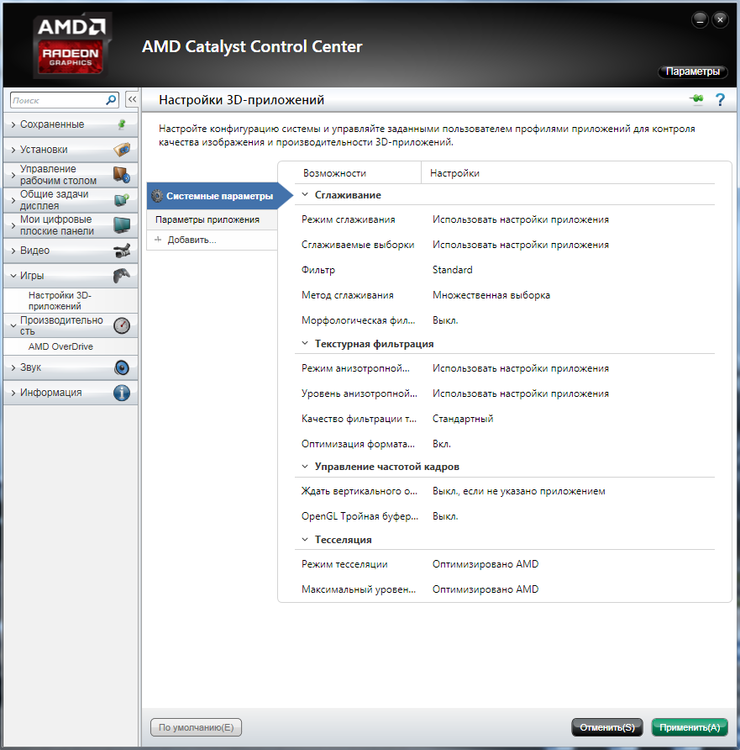The image size is (740, 750).
Task: Click the Отменить(S) button
Action: (x=607, y=727)
